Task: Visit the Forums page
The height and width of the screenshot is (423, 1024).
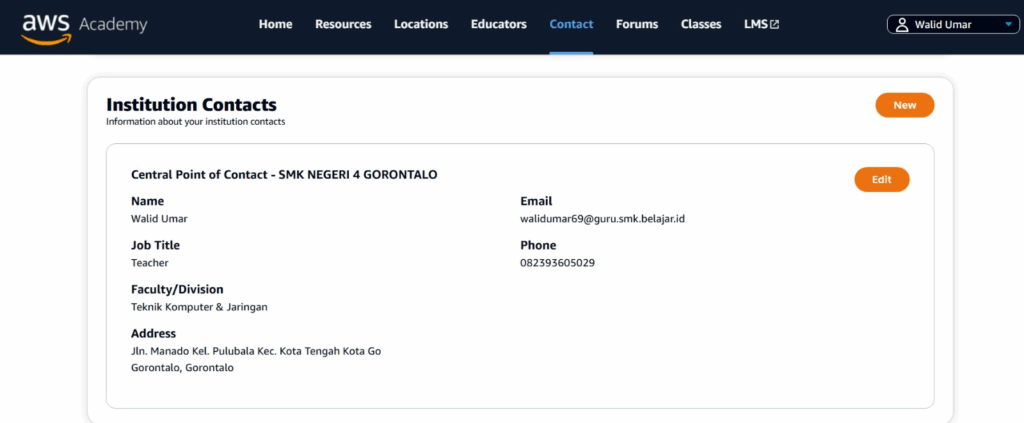Action: (637, 25)
